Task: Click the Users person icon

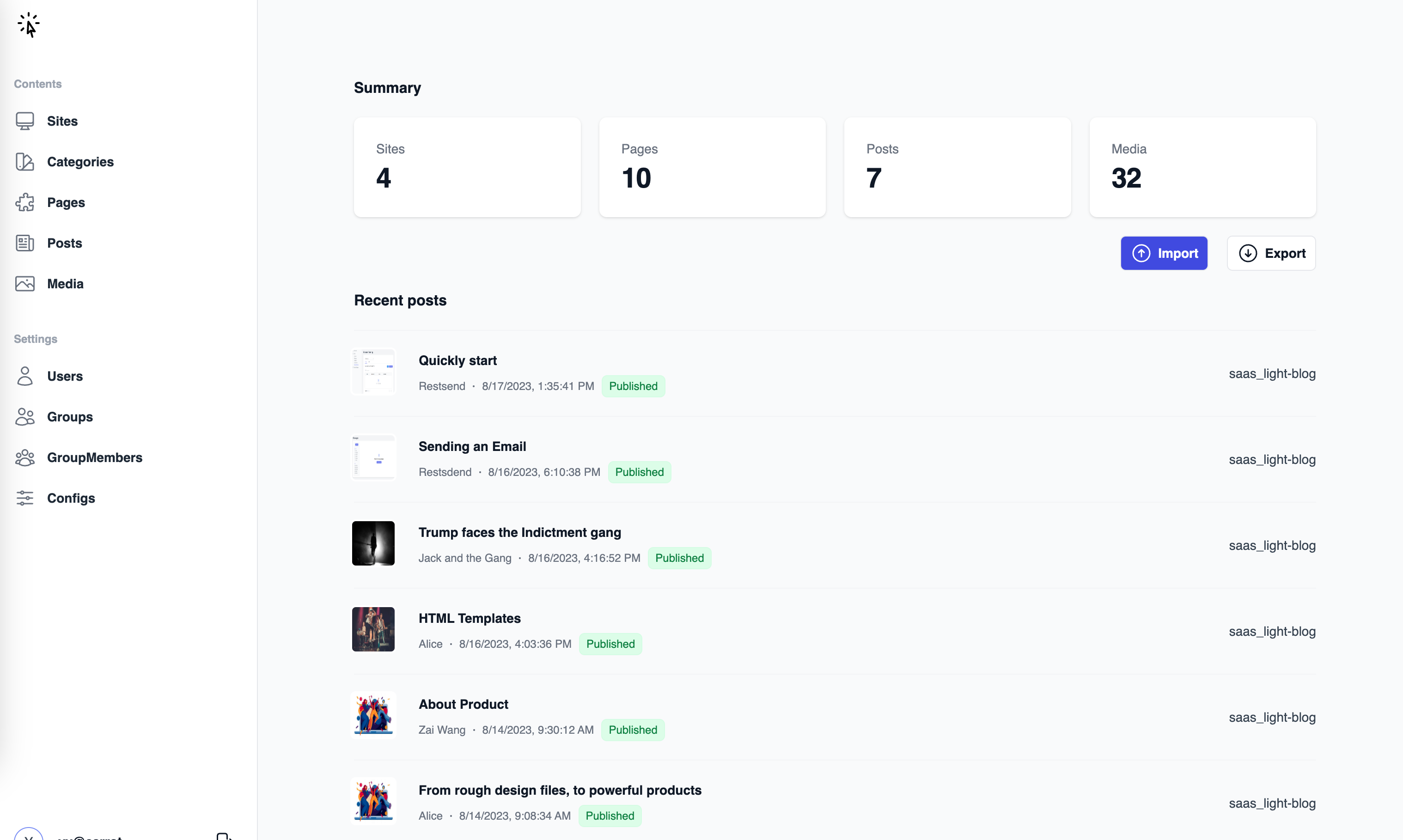Action: pos(25,376)
